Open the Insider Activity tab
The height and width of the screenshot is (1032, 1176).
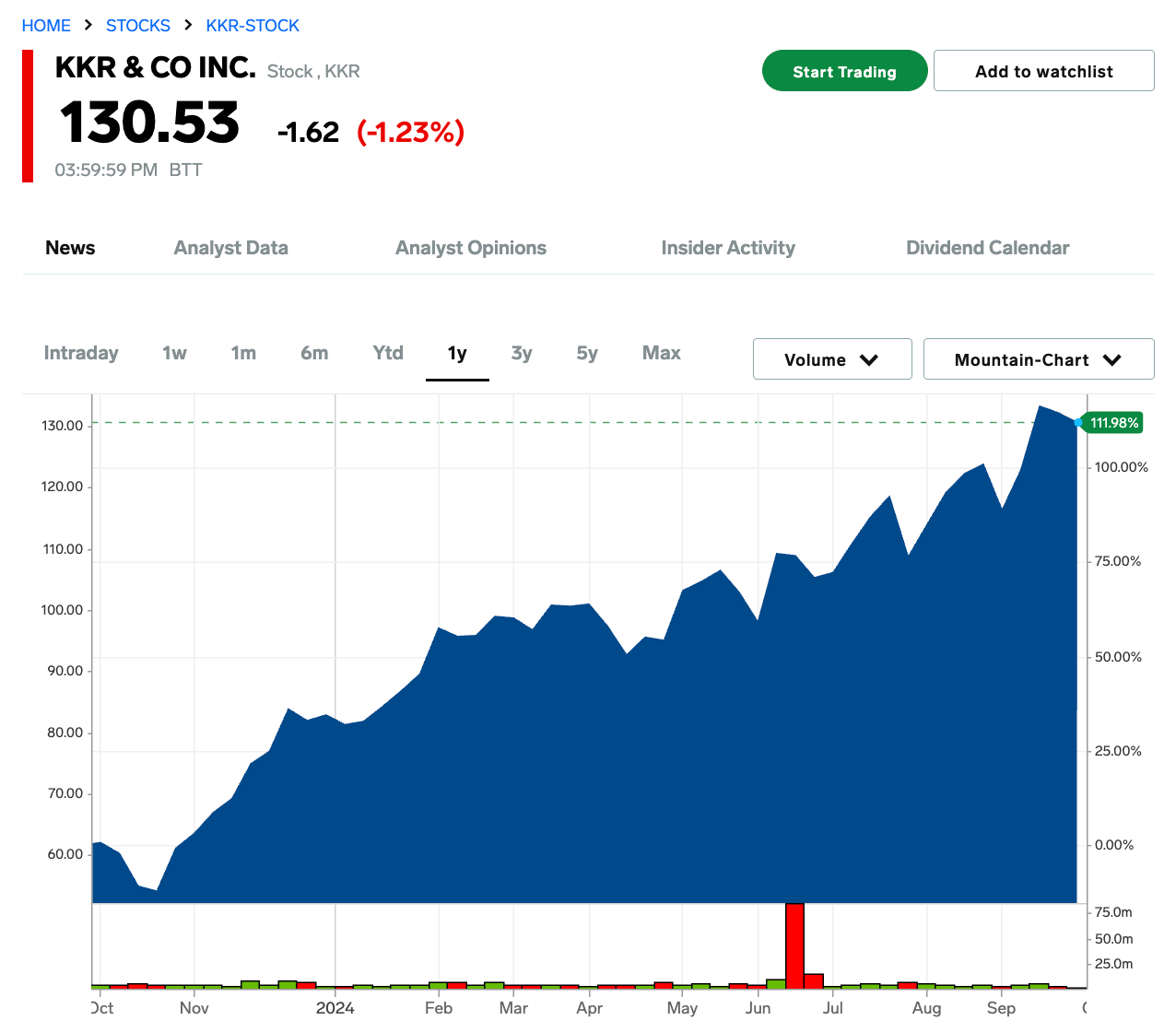pos(728,248)
